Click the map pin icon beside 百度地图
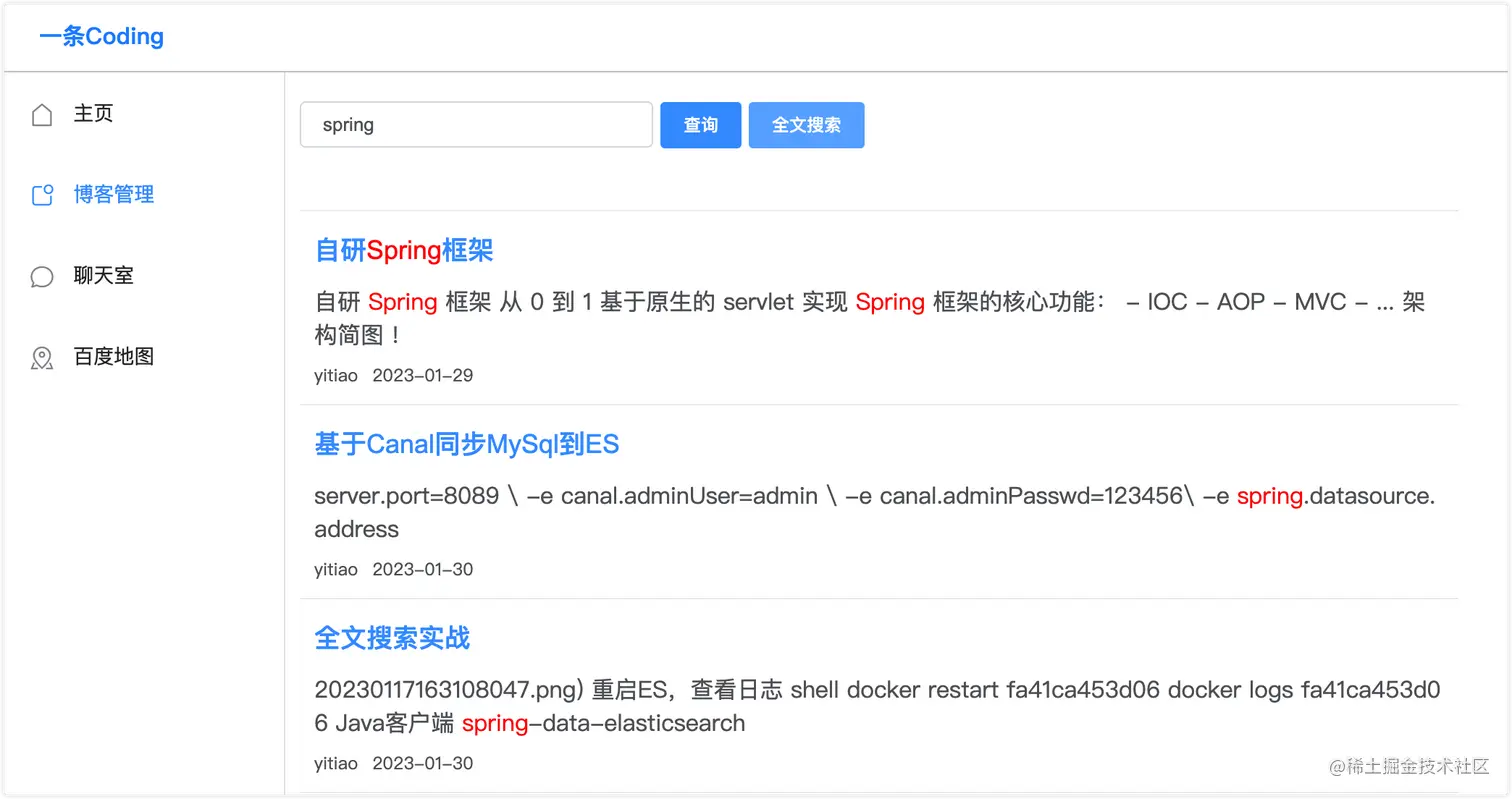 [42, 357]
